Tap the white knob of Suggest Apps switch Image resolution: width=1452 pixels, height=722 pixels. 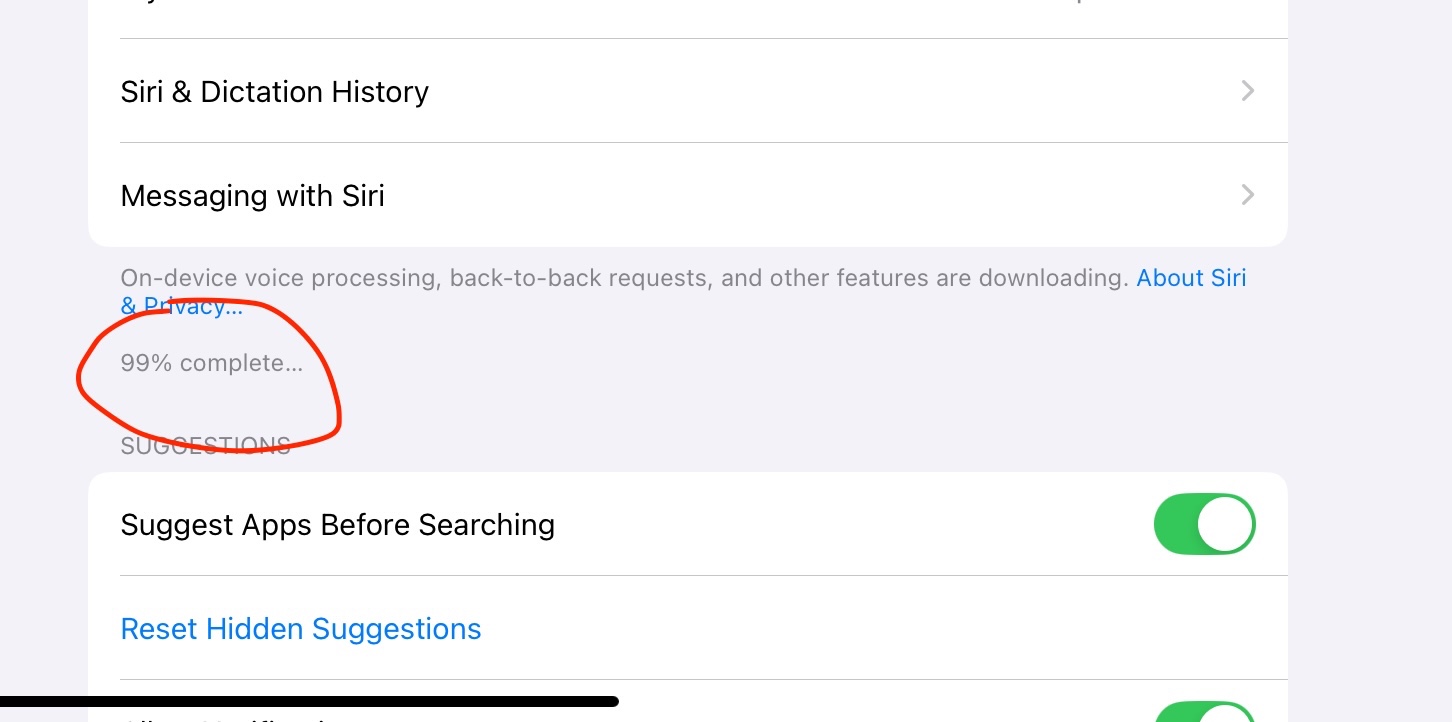pyautogui.click(x=1225, y=524)
